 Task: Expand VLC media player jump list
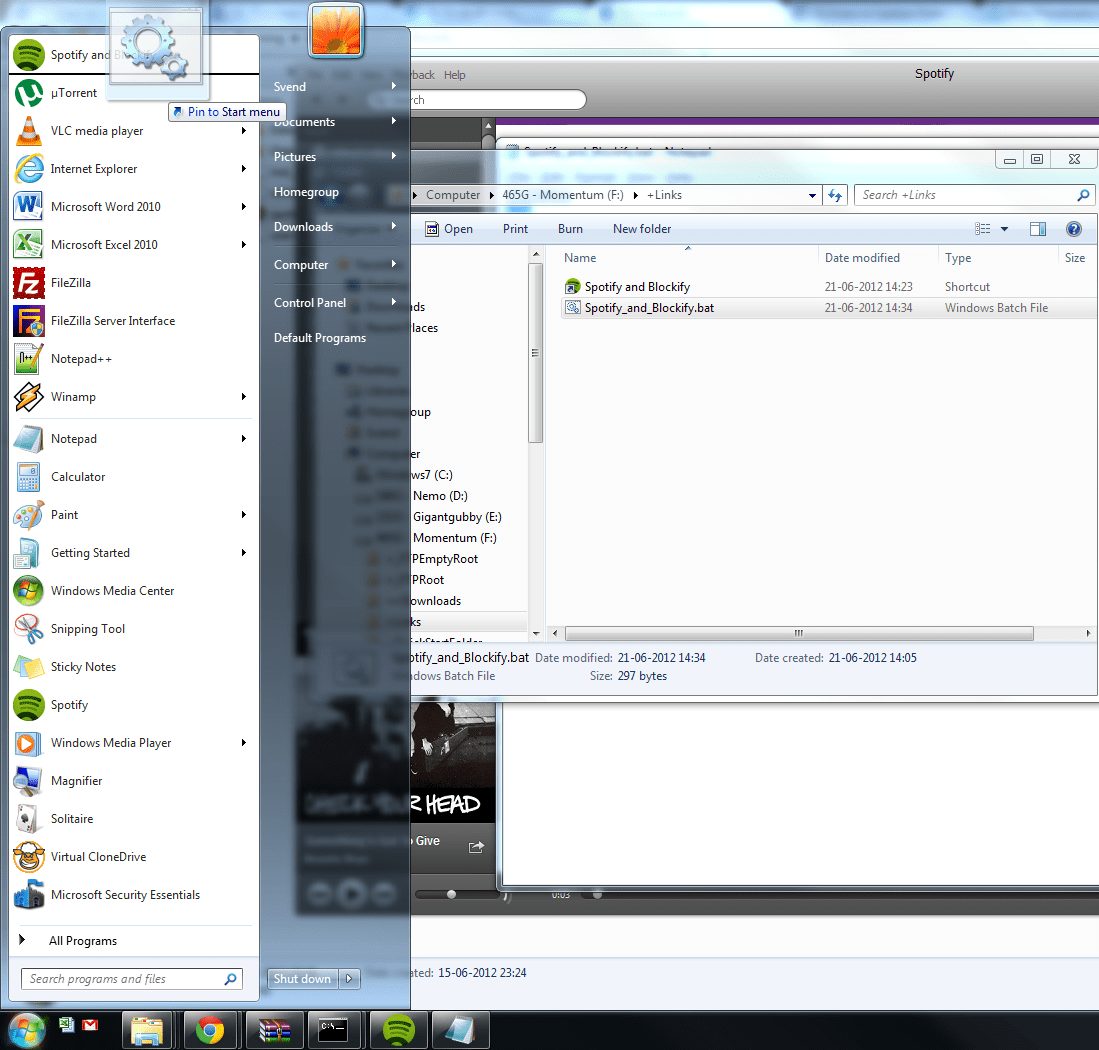(x=243, y=131)
